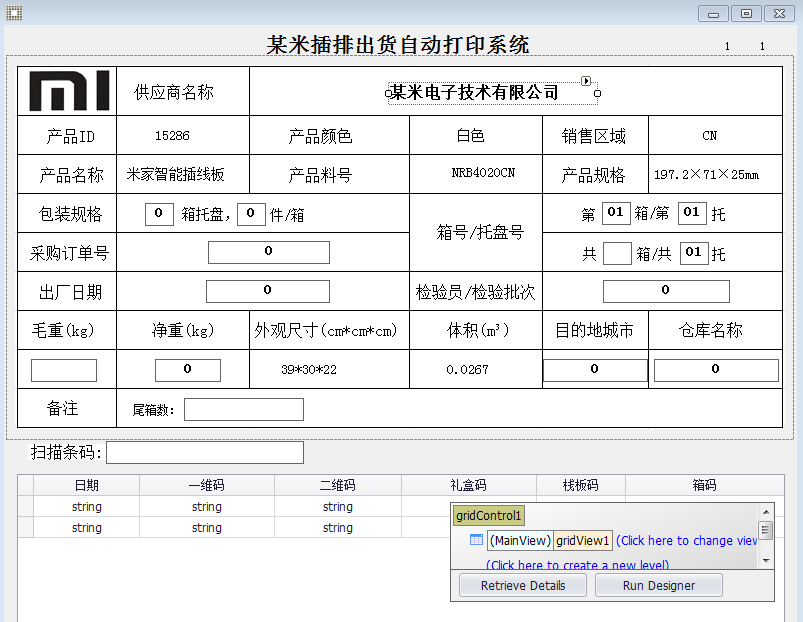Click the 尾箱数 text box
This screenshot has width=803, height=622.
point(244,410)
